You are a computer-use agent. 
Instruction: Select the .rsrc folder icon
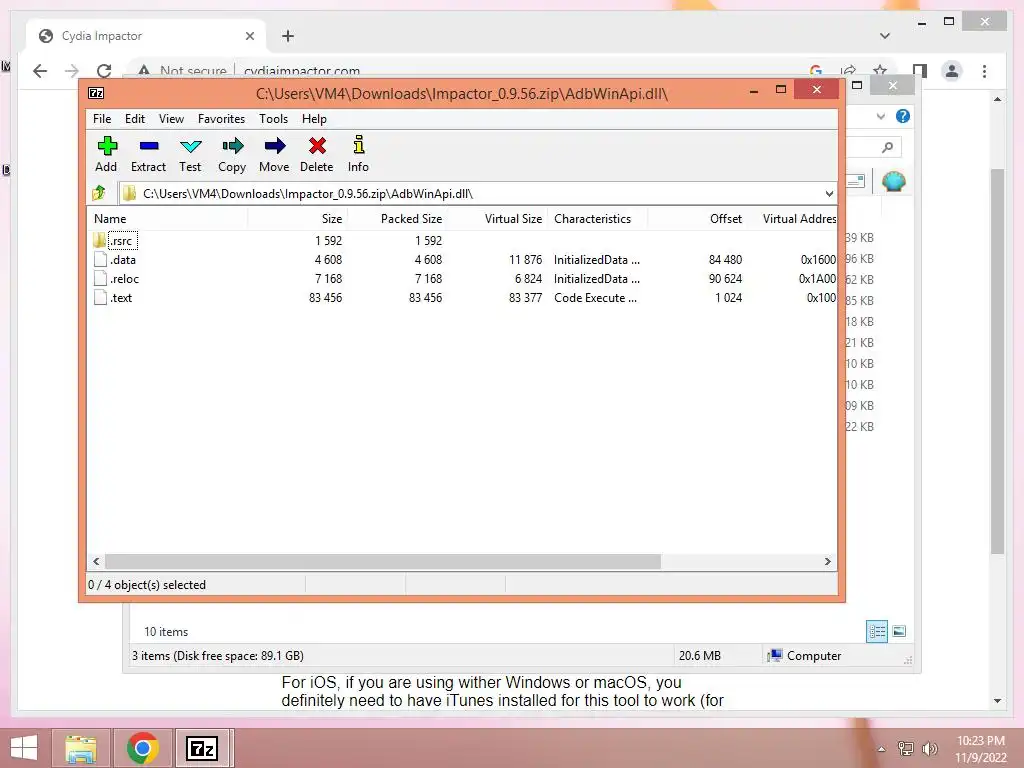tap(99, 240)
